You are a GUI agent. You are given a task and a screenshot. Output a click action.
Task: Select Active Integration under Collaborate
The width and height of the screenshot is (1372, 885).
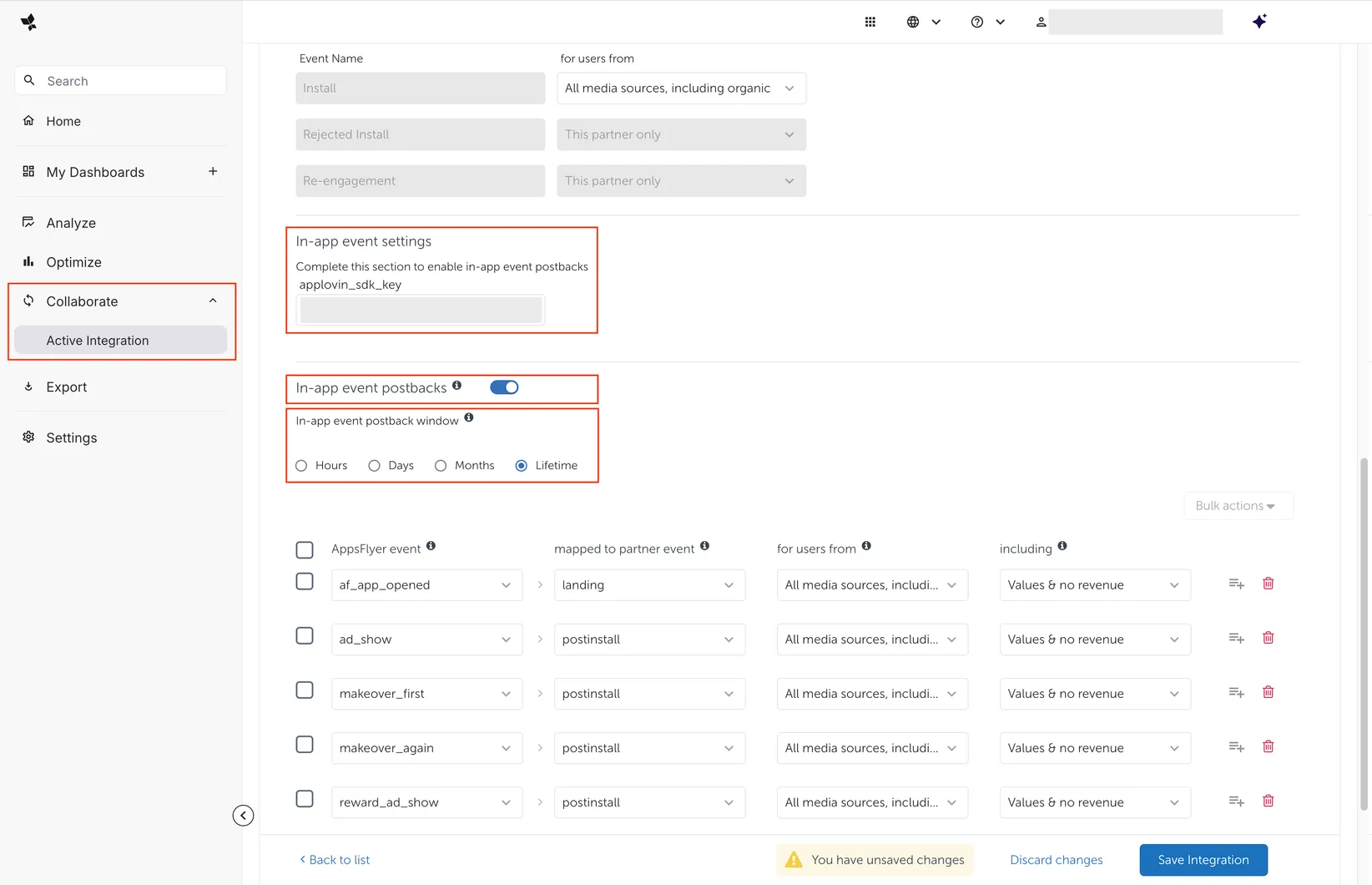click(x=98, y=340)
